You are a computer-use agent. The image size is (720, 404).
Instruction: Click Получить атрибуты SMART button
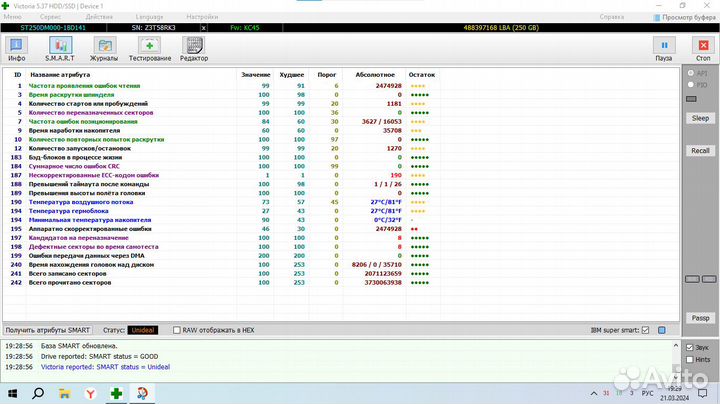pos(48,329)
